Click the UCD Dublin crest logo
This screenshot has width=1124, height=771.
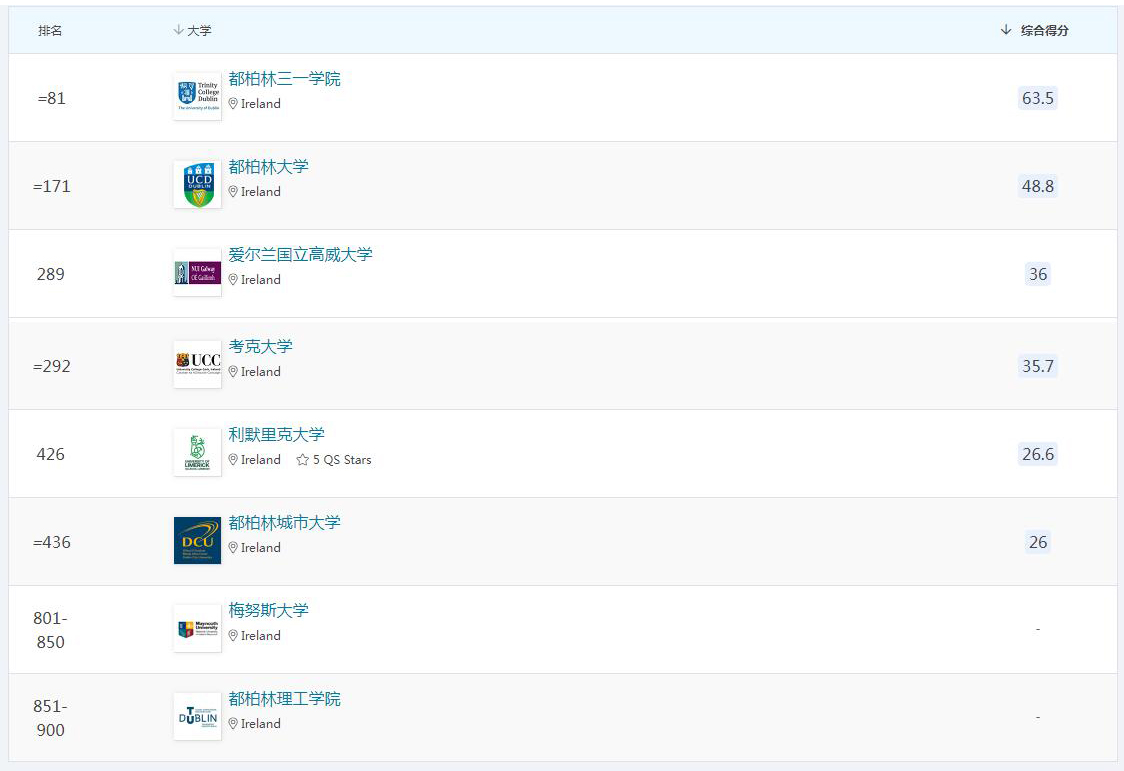[197, 184]
